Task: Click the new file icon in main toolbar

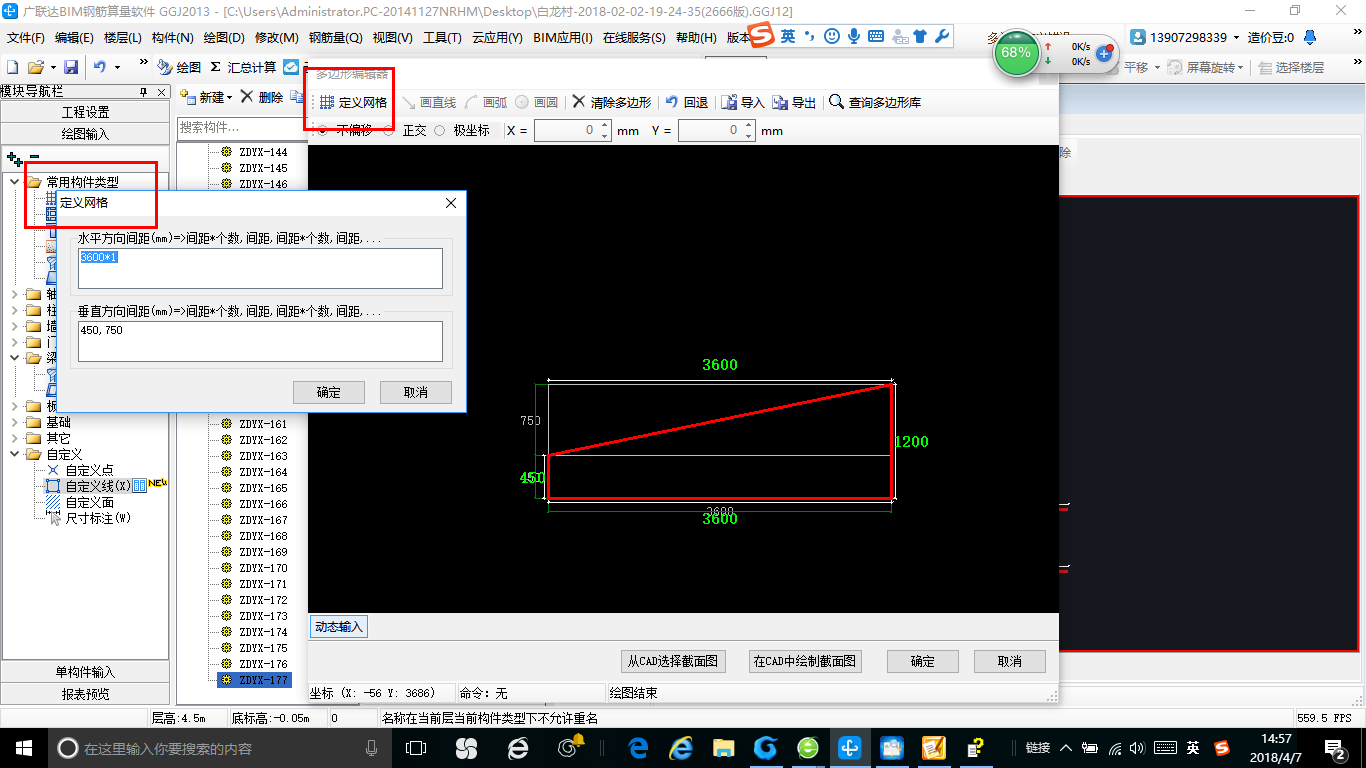Action: point(12,67)
